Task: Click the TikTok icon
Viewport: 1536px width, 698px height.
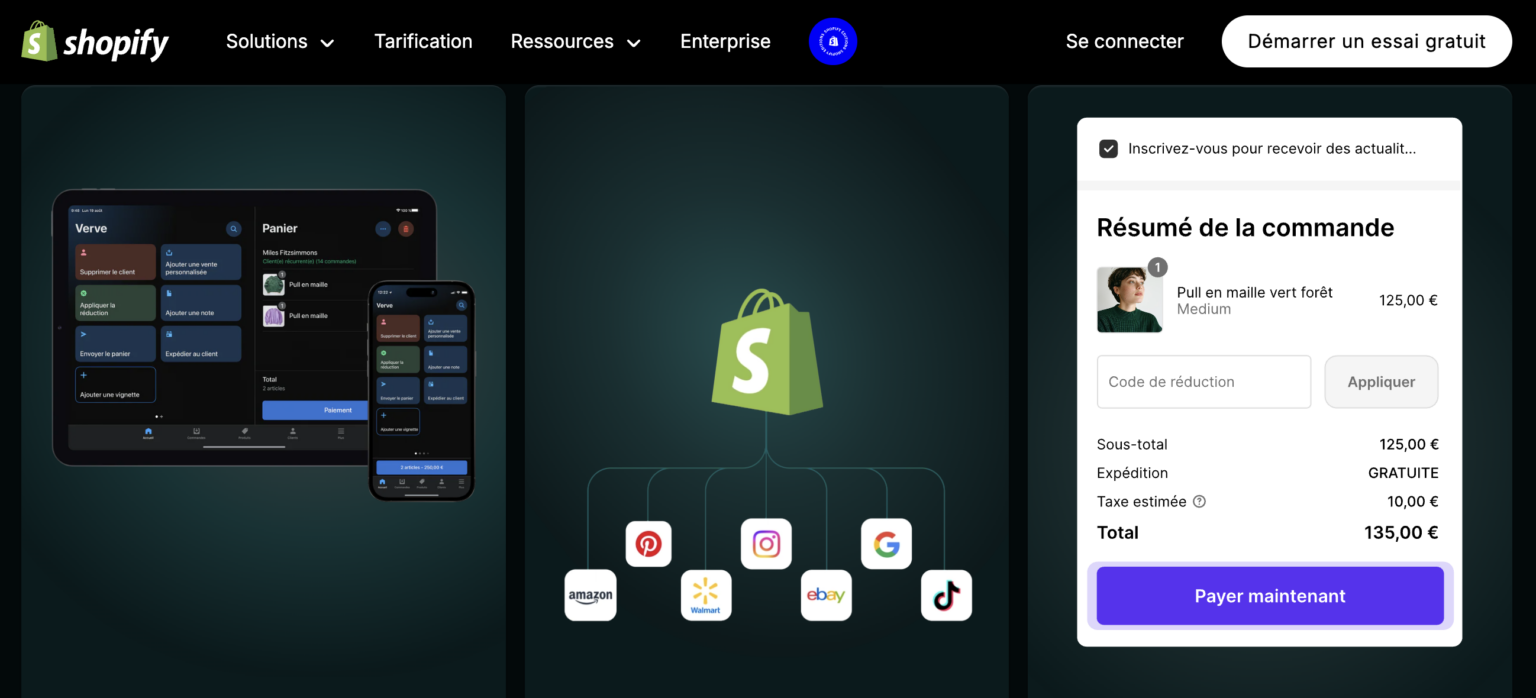Action: click(x=946, y=595)
